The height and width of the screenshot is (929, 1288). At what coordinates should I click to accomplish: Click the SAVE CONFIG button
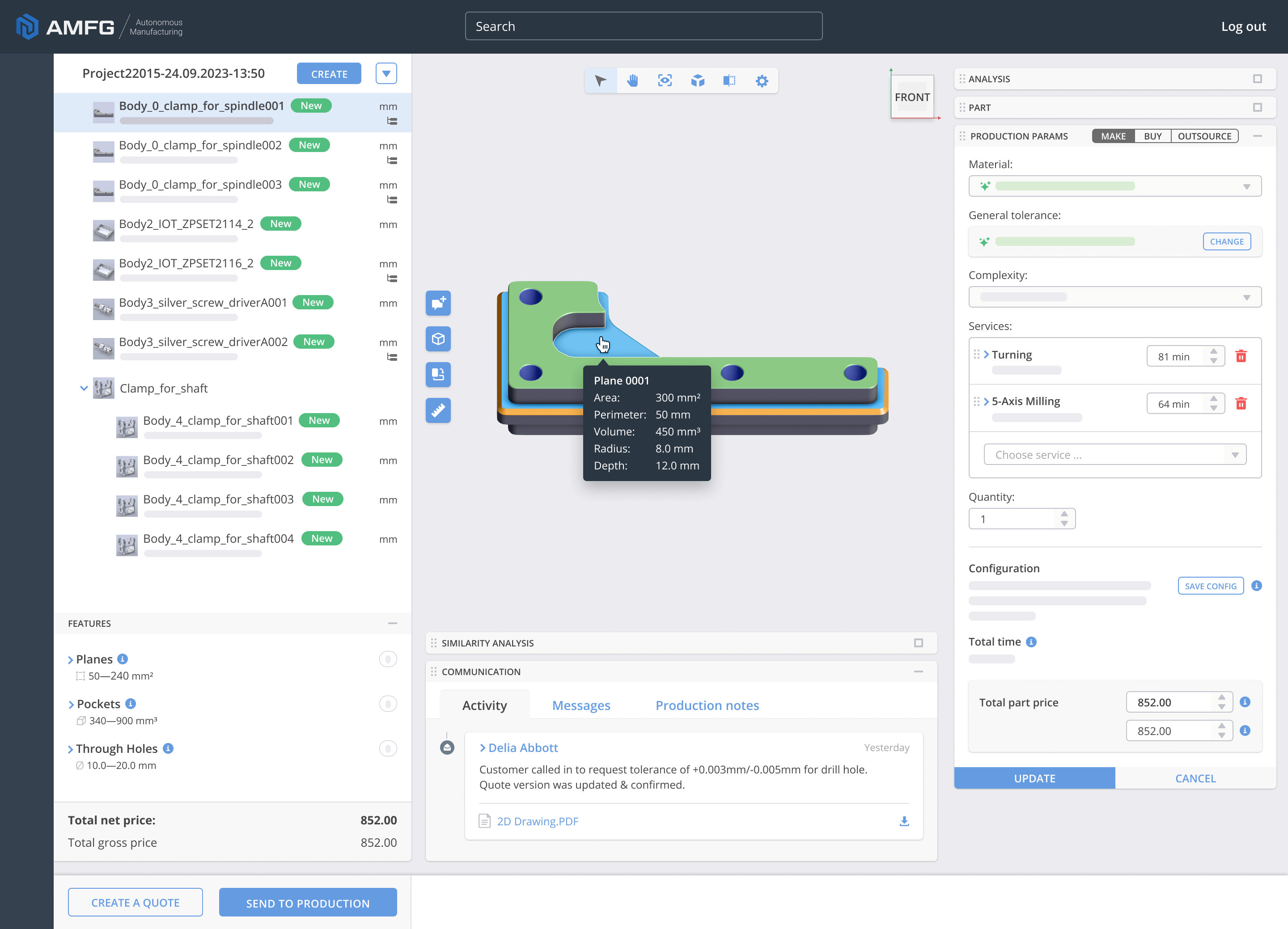coord(1210,586)
